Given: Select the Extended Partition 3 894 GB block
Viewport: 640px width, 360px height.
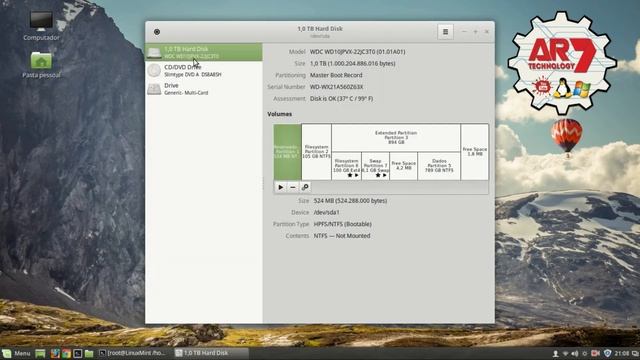Looking at the screenshot, I should click(396, 138).
